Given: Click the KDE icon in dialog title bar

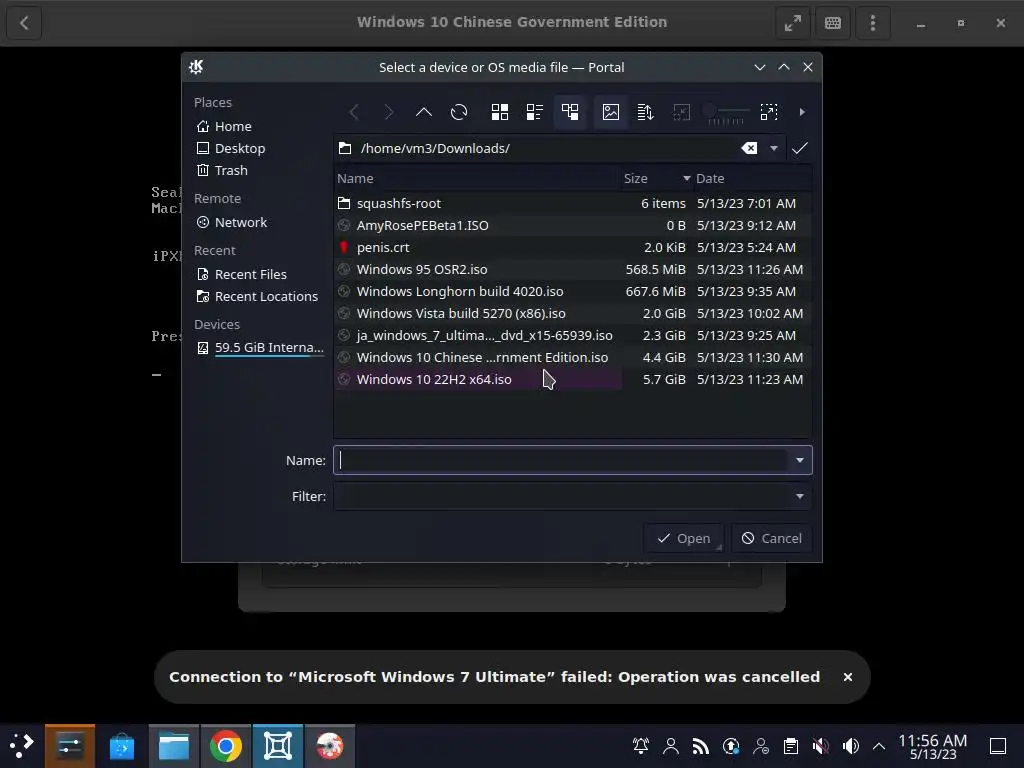Looking at the screenshot, I should point(196,67).
